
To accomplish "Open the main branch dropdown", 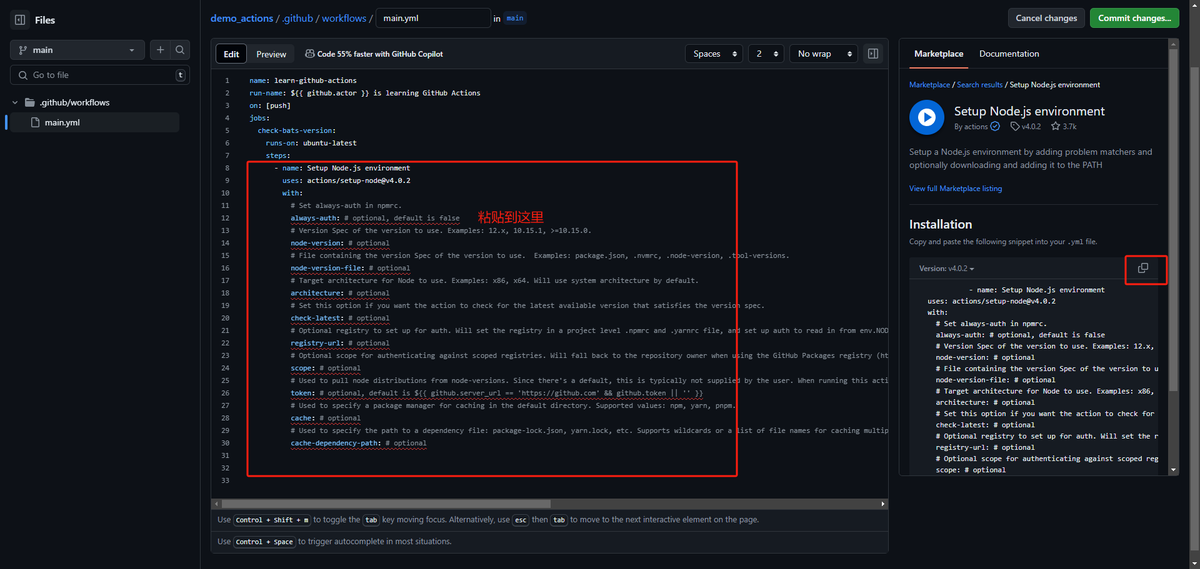I will 77,50.
